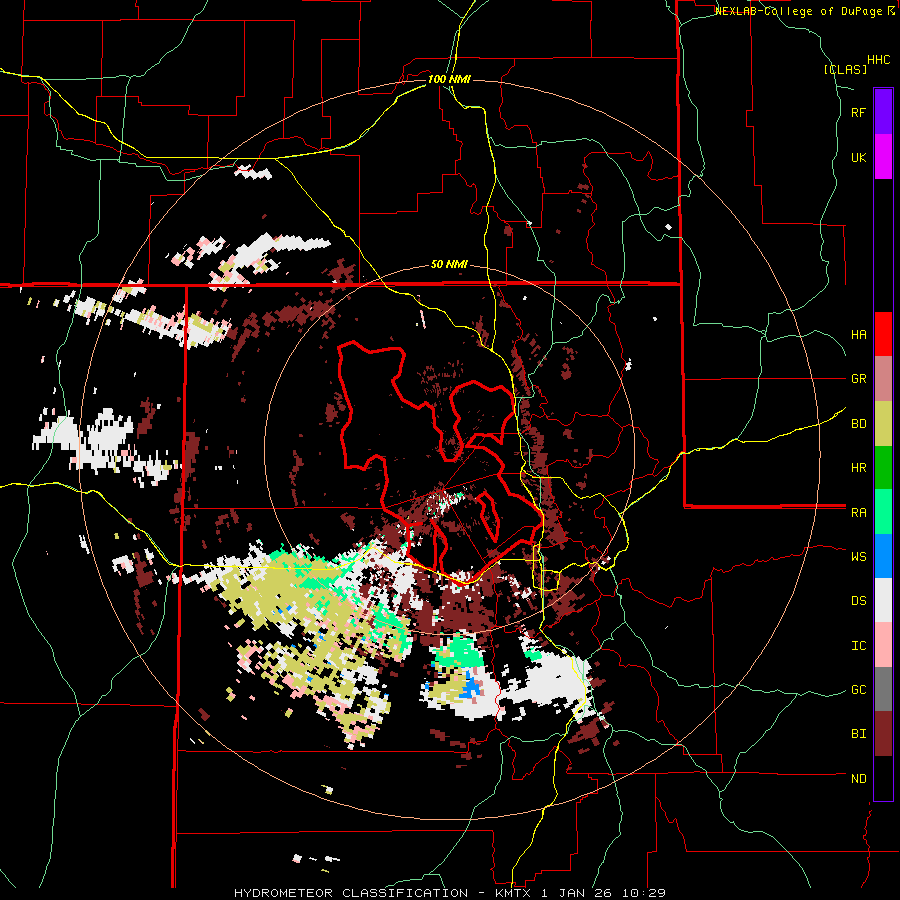Click the HA legend label
The image size is (900, 900).
(x=858, y=334)
